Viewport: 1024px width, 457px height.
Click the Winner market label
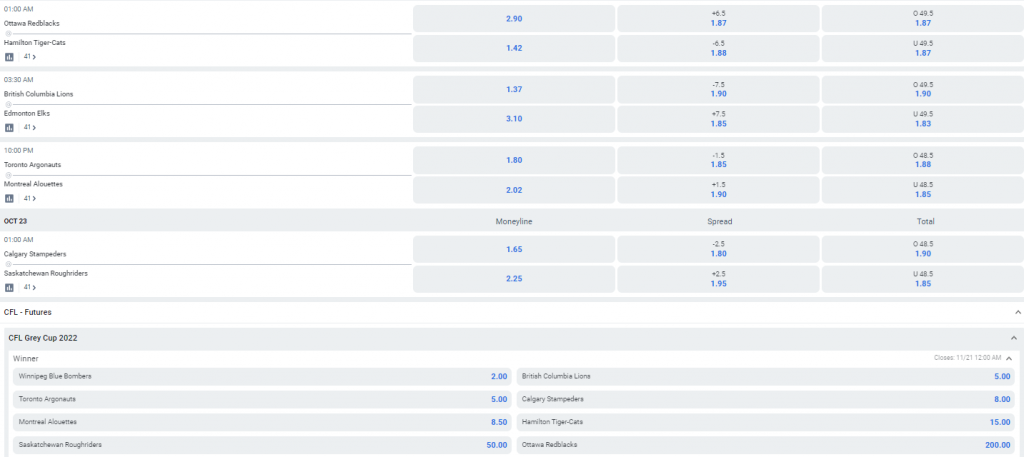pyautogui.click(x=25, y=358)
